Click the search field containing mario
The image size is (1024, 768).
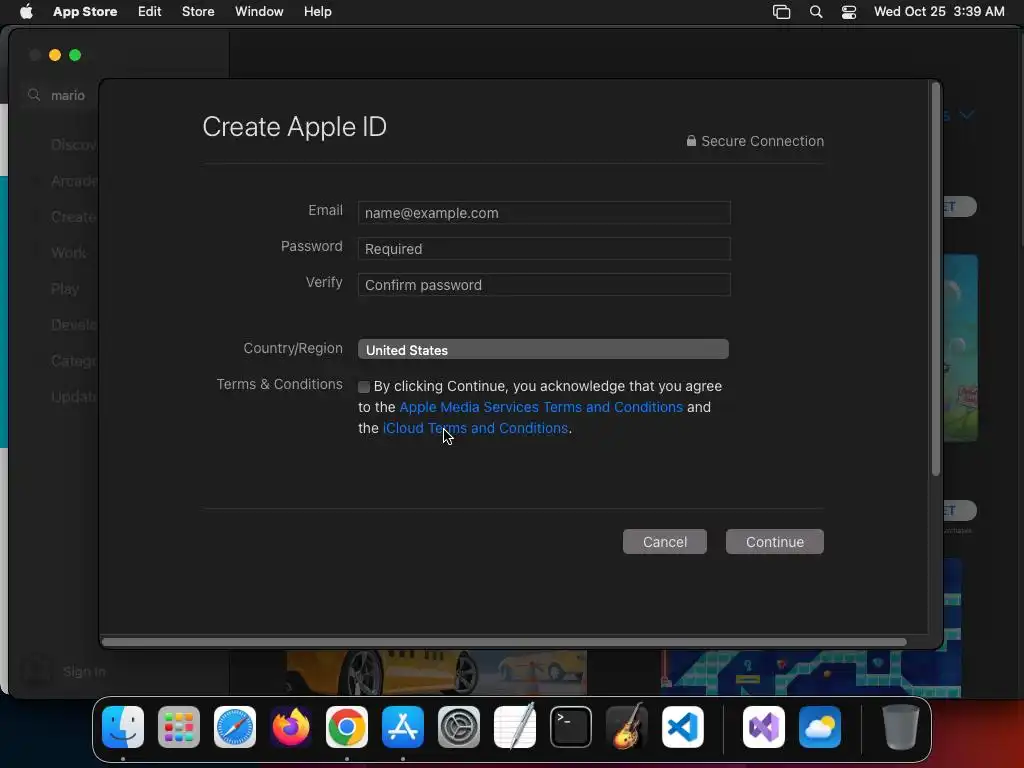(62, 95)
